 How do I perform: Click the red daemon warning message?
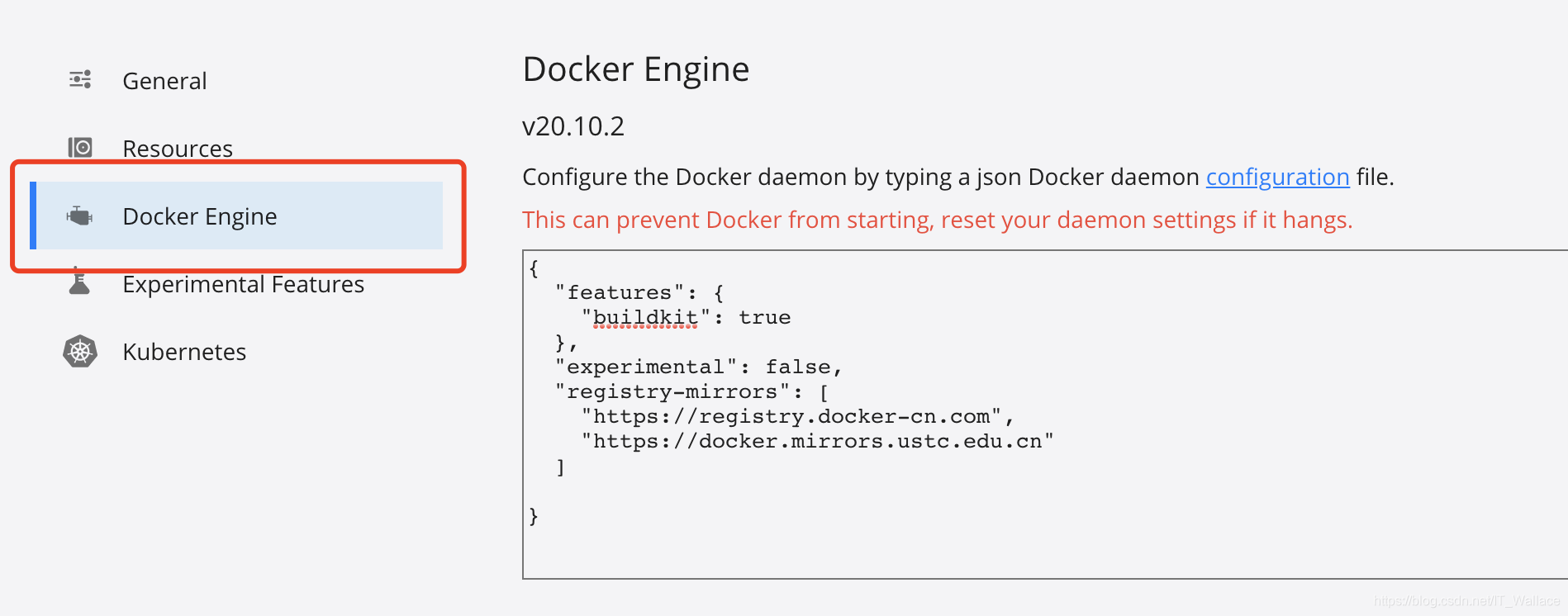[x=938, y=220]
